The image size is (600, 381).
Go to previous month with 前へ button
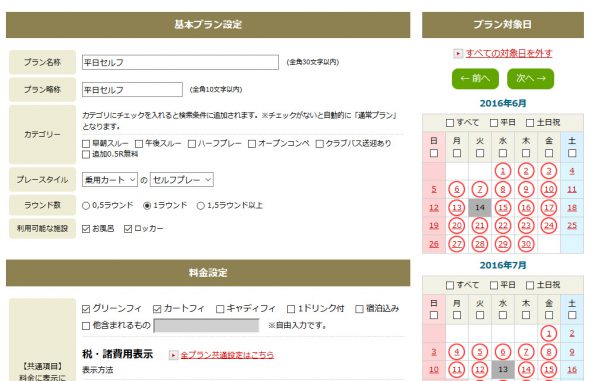click(475, 78)
